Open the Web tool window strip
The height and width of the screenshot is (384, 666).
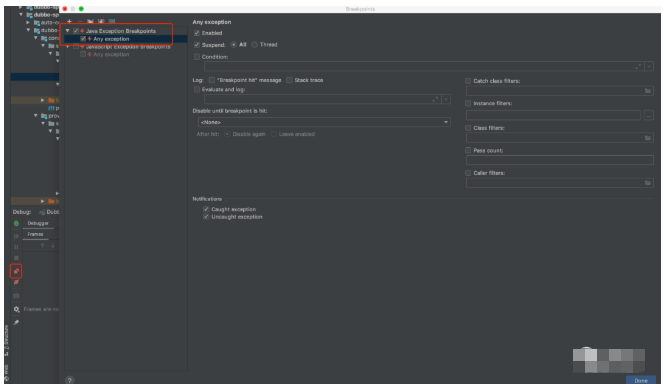coord(6,373)
